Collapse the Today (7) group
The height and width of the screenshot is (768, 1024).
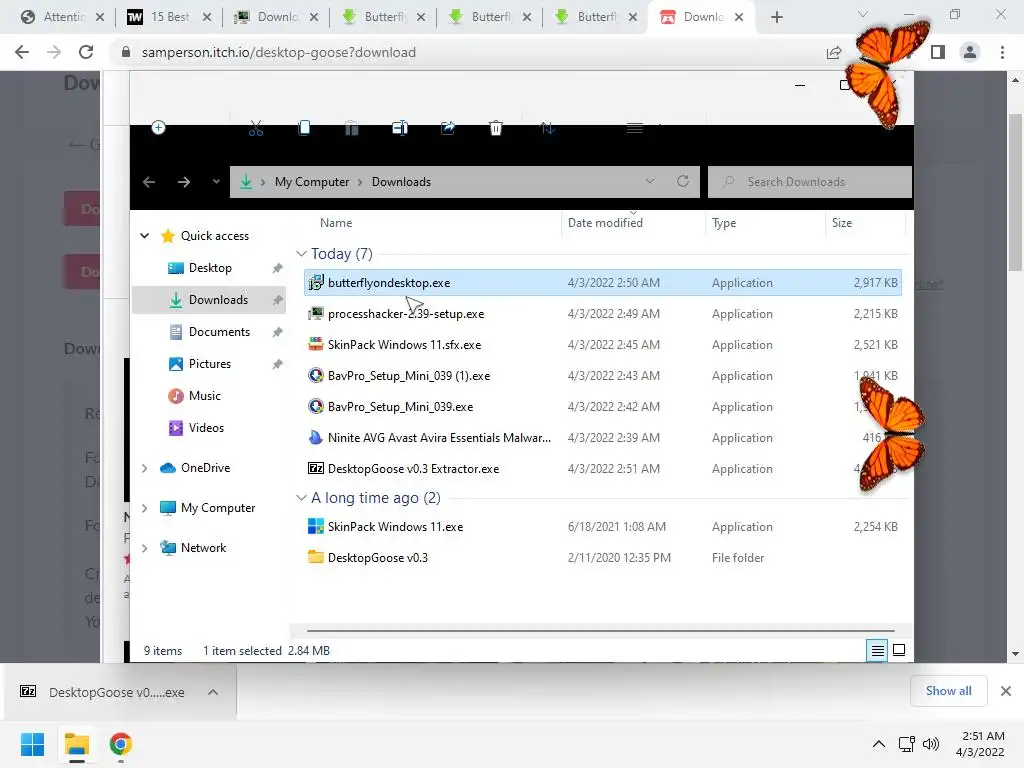(x=301, y=253)
